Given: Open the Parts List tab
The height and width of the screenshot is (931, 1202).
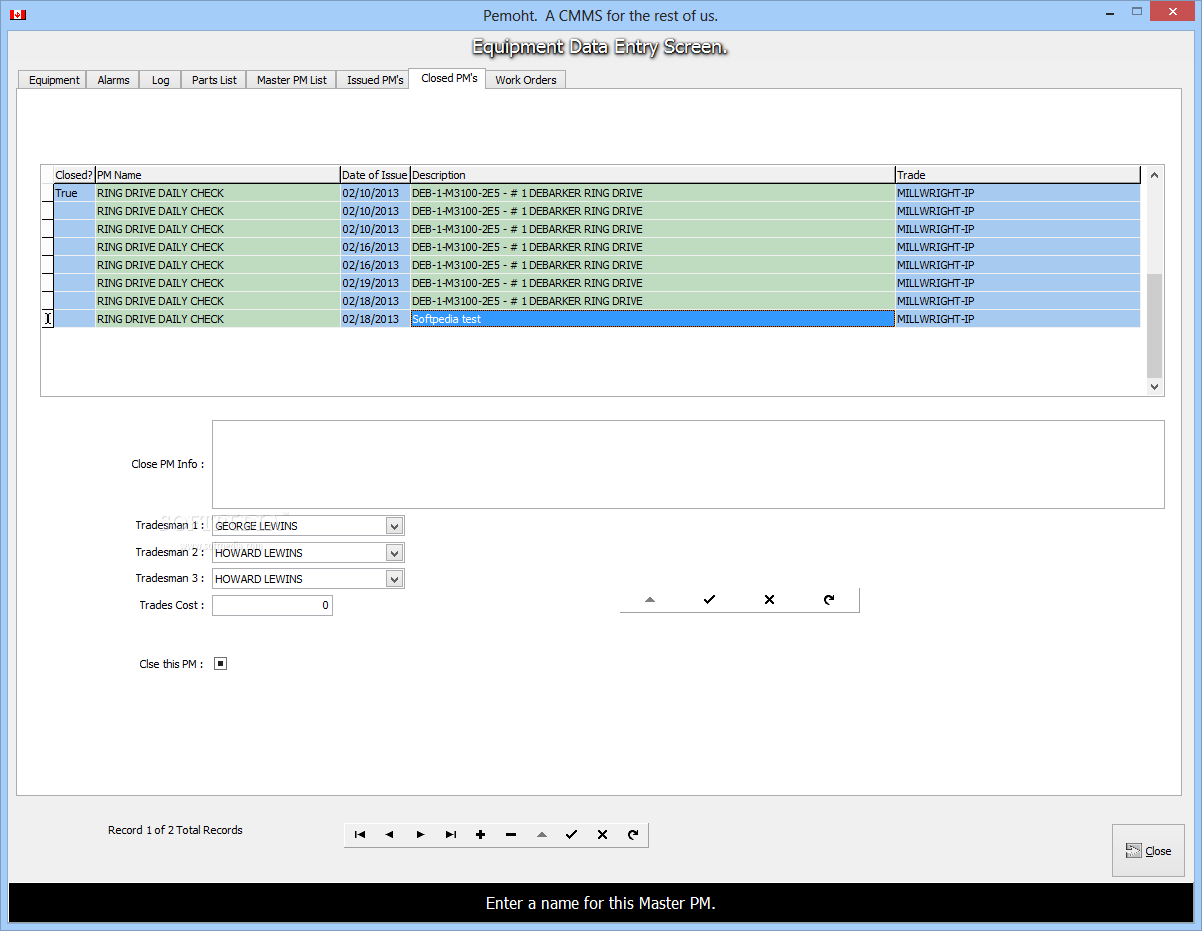Looking at the screenshot, I should [214, 80].
